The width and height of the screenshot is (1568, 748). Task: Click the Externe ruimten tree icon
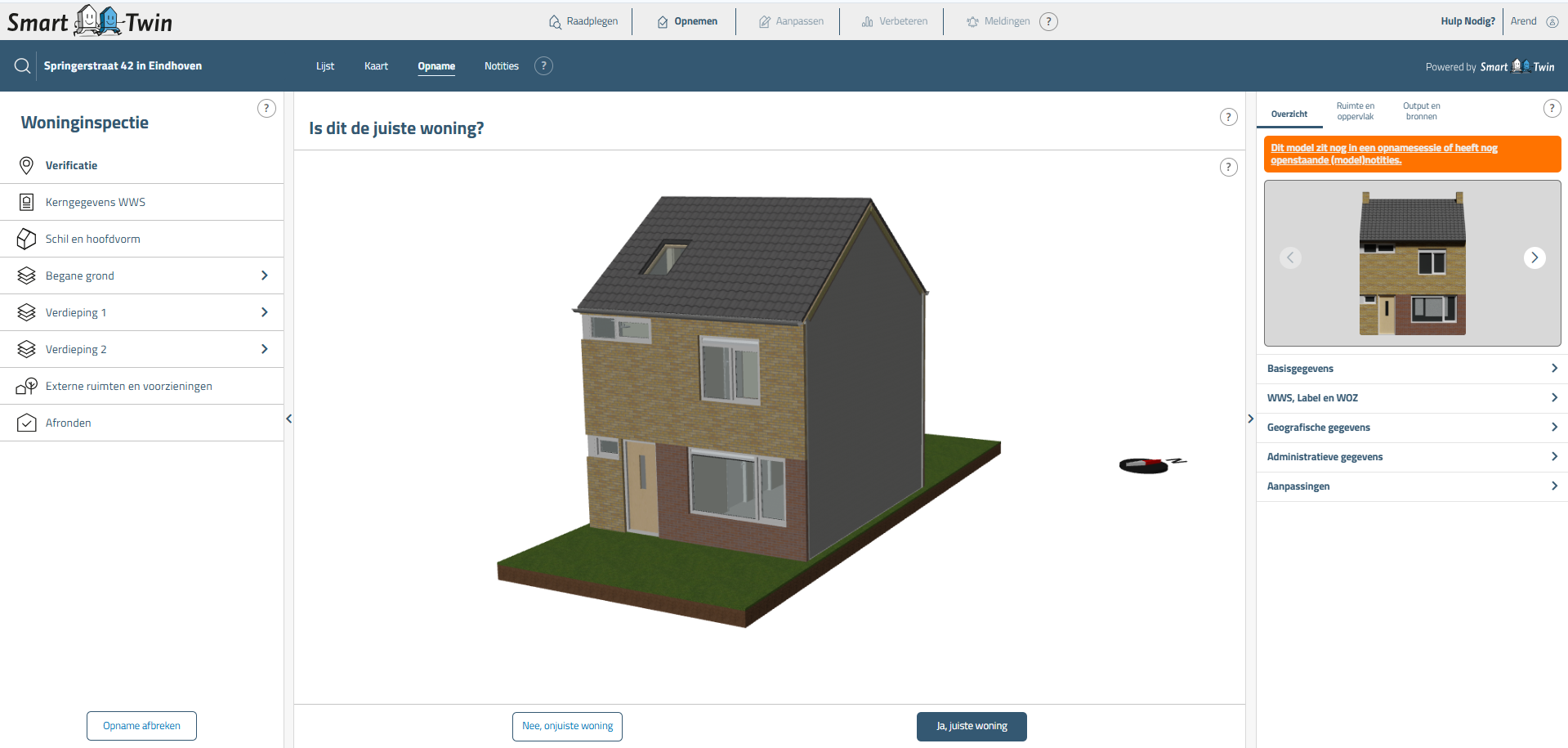coord(26,387)
